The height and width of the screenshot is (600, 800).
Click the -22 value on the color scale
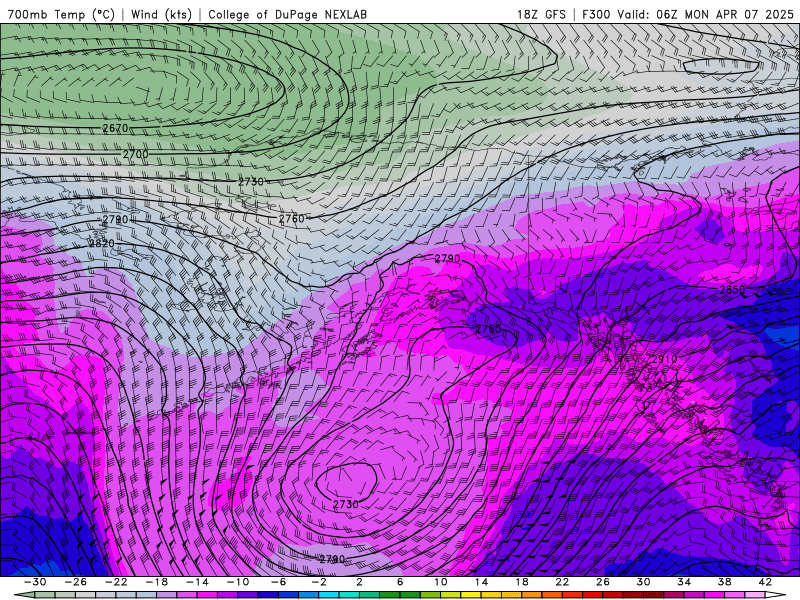(116, 582)
